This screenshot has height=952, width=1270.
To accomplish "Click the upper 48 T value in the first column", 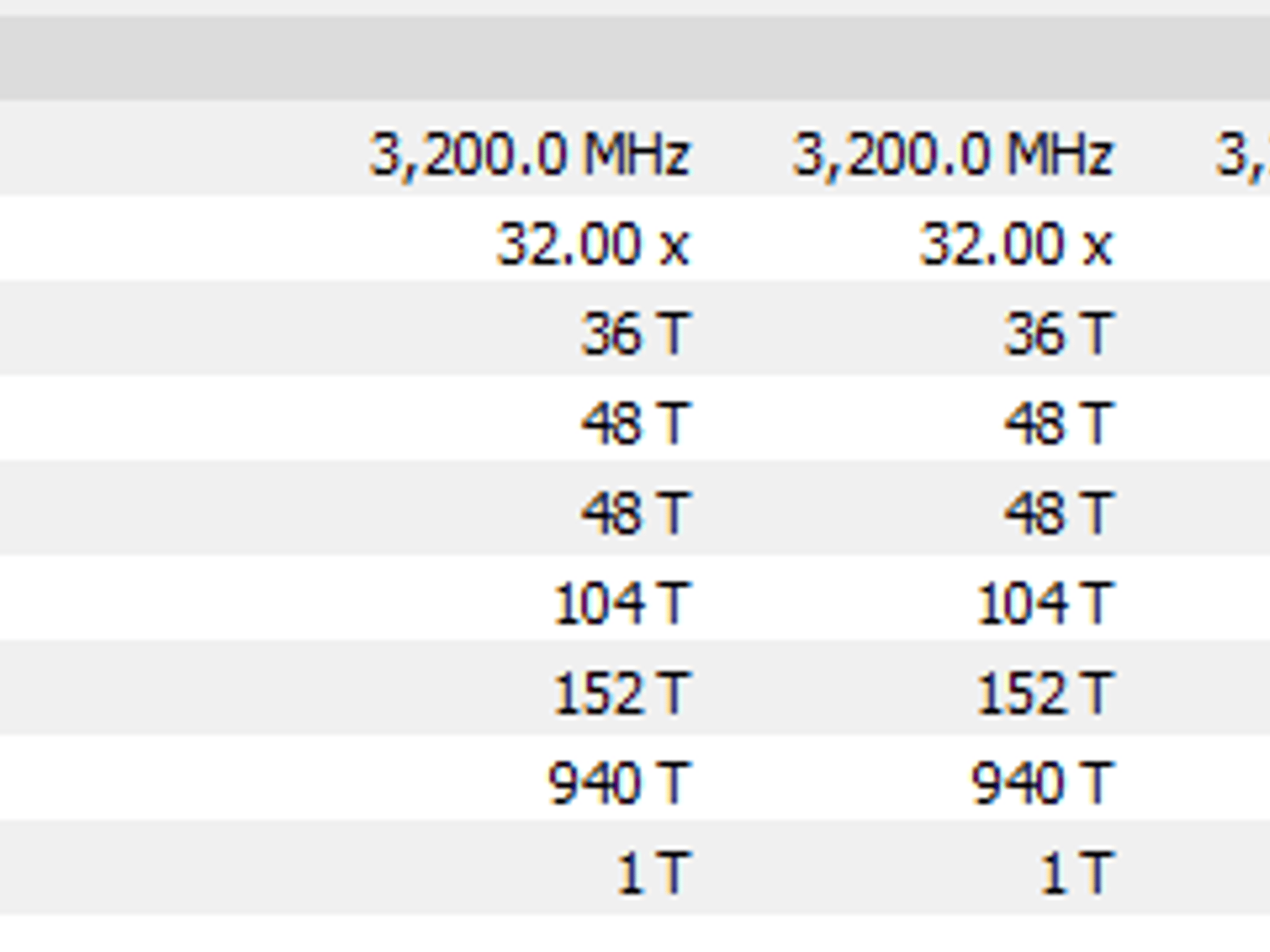I will [x=635, y=424].
